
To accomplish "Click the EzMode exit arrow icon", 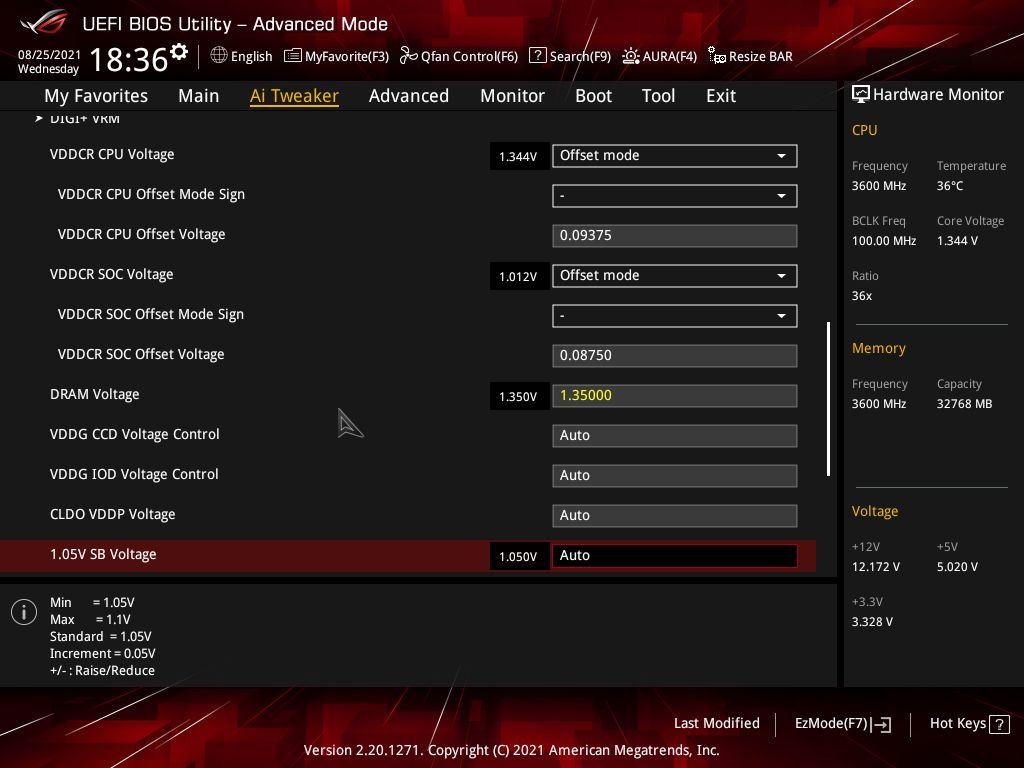I will point(881,724).
